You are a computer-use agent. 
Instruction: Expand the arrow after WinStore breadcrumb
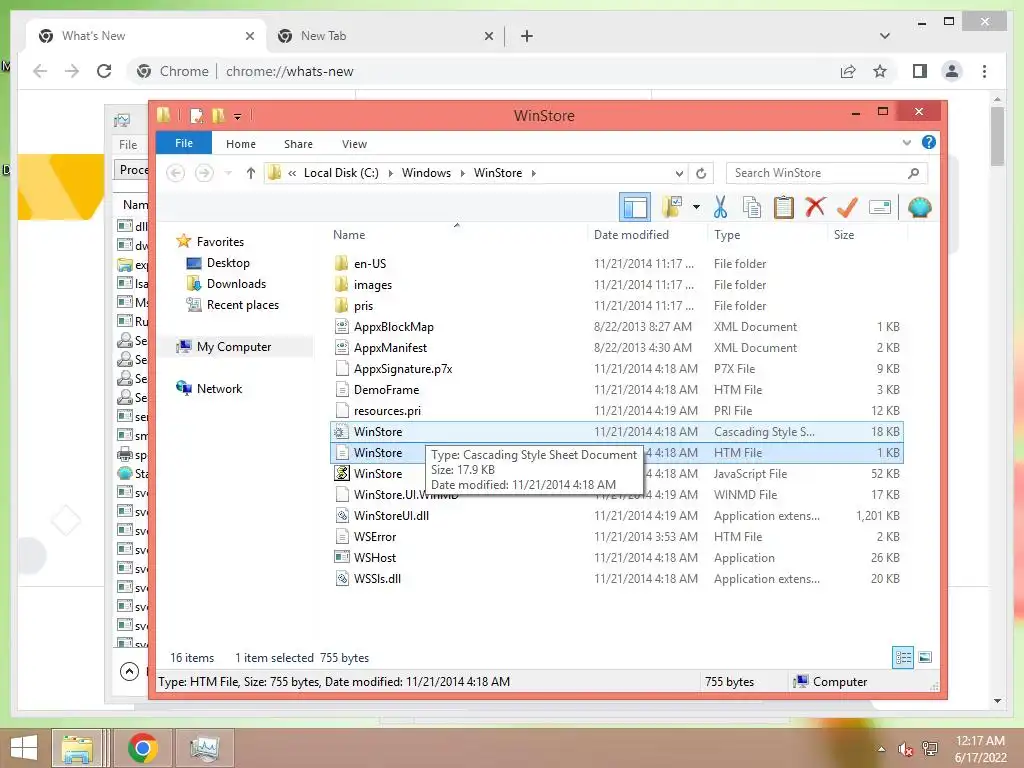click(534, 173)
